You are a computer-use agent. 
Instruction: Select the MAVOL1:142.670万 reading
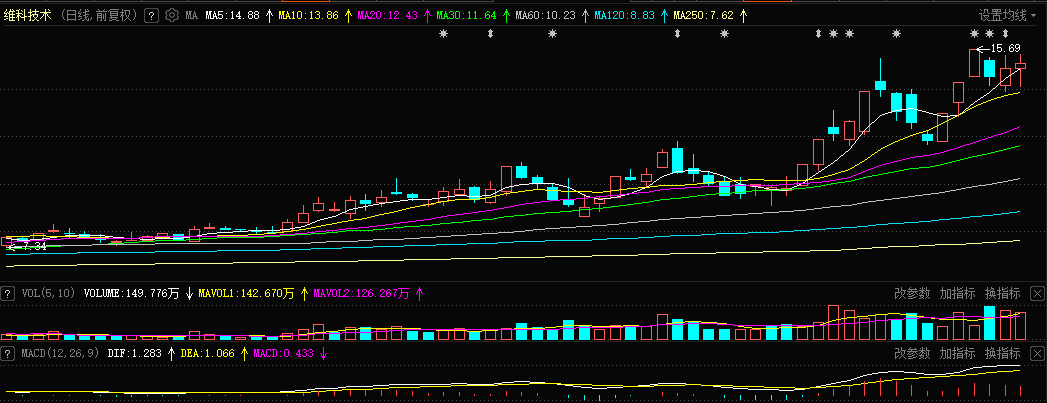point(246,293)
